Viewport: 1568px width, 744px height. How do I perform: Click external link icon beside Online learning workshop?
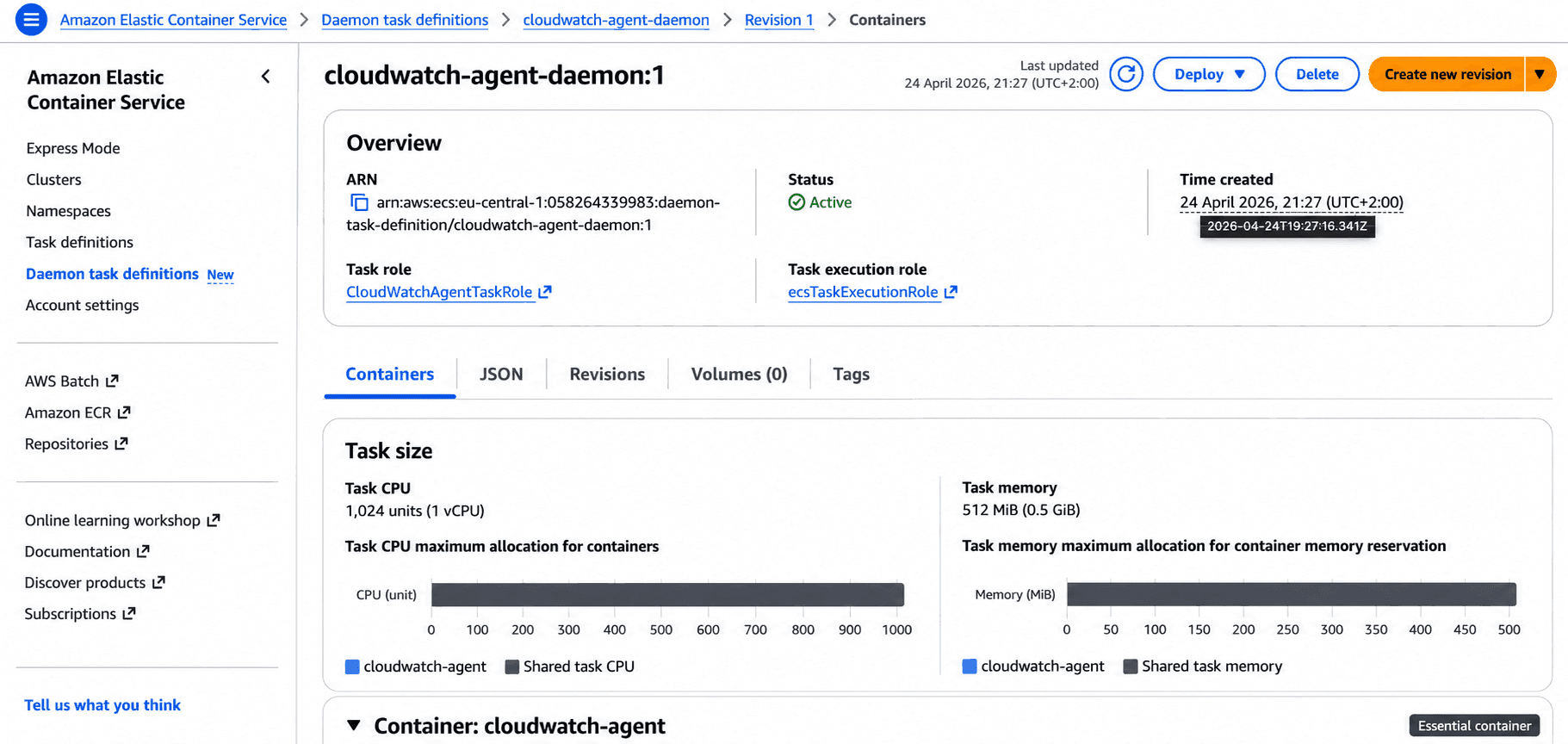point(214,520)
